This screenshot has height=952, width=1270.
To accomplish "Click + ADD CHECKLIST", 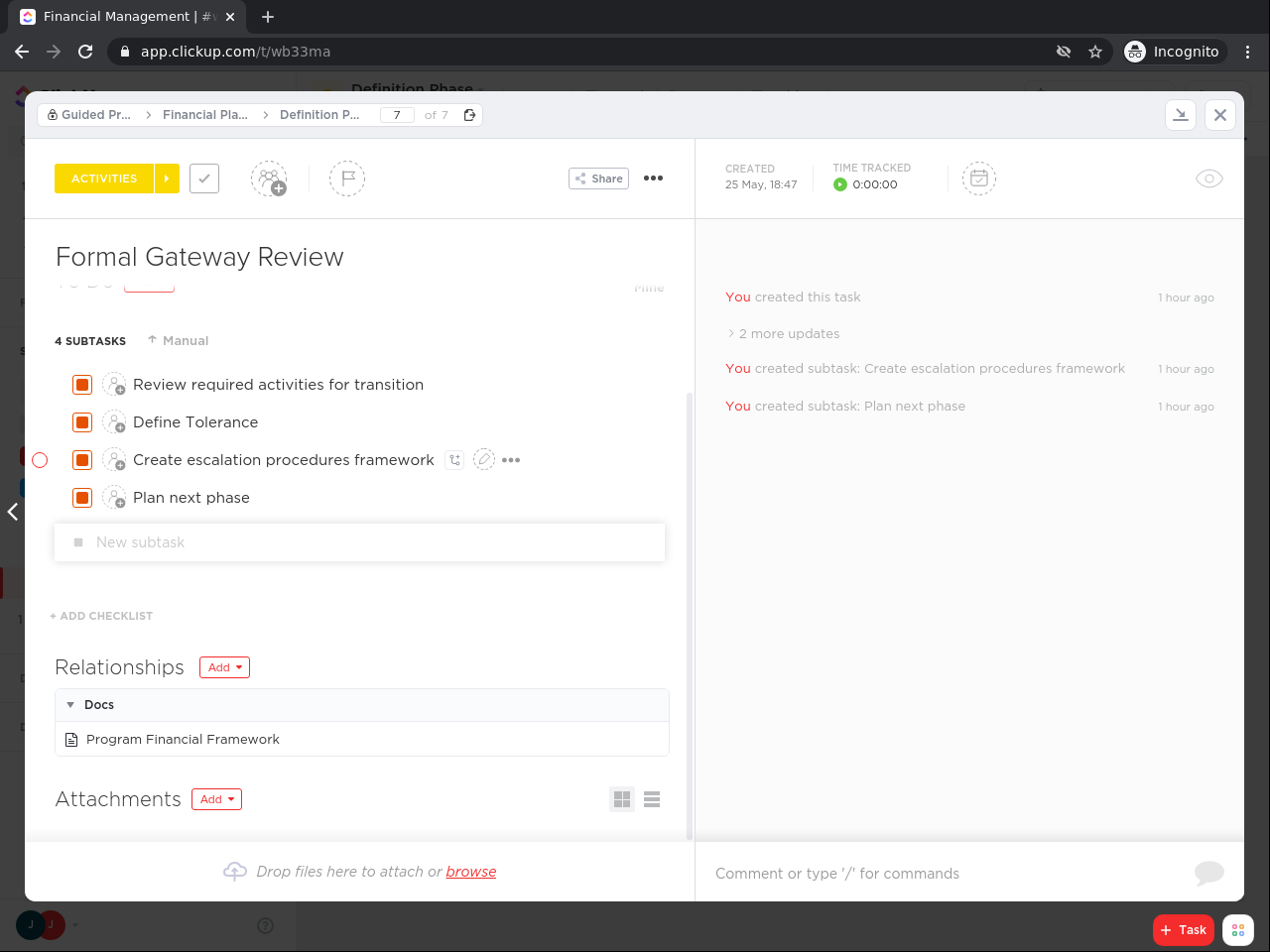I will pyautogui.click(x=101, y=616).
